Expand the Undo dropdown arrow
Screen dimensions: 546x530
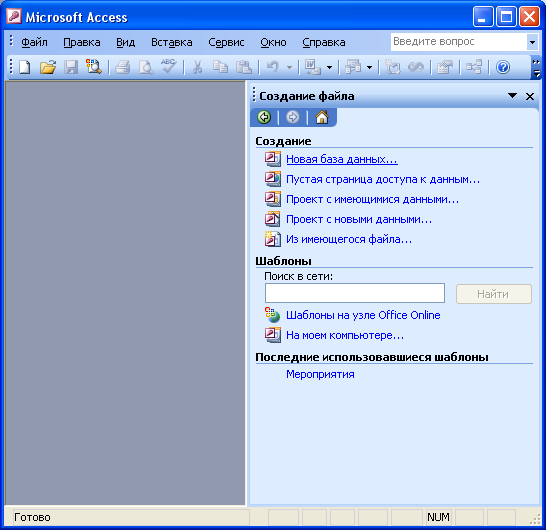[289, 67]
